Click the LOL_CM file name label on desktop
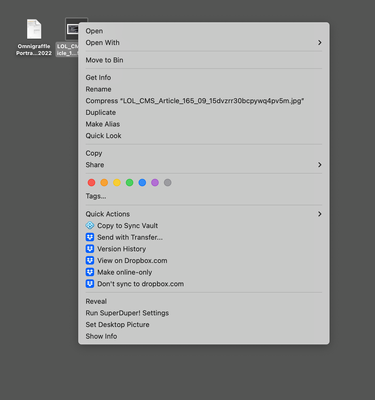 click(x=67, y=50)
